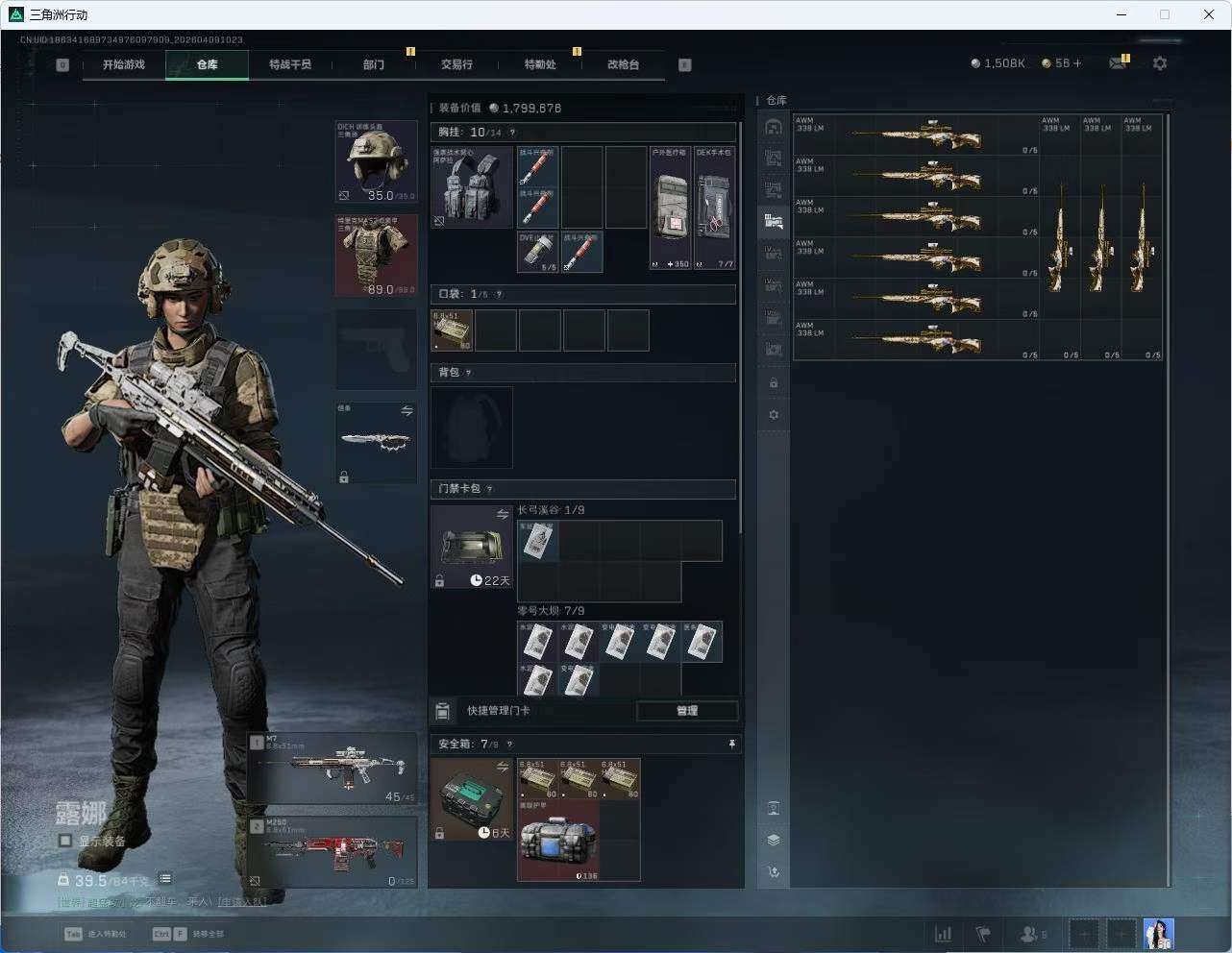Screen dimensions: 1232x953
Task: Click the 进入特勤处 Tab shortcut
Action: tap(96, 934)
